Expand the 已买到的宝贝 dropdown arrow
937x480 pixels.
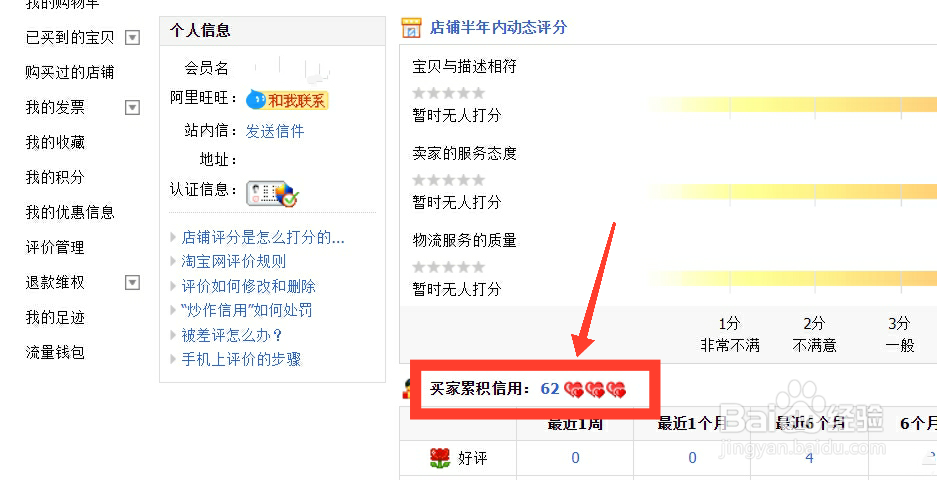pyautogui.click(x=132, y=38)
